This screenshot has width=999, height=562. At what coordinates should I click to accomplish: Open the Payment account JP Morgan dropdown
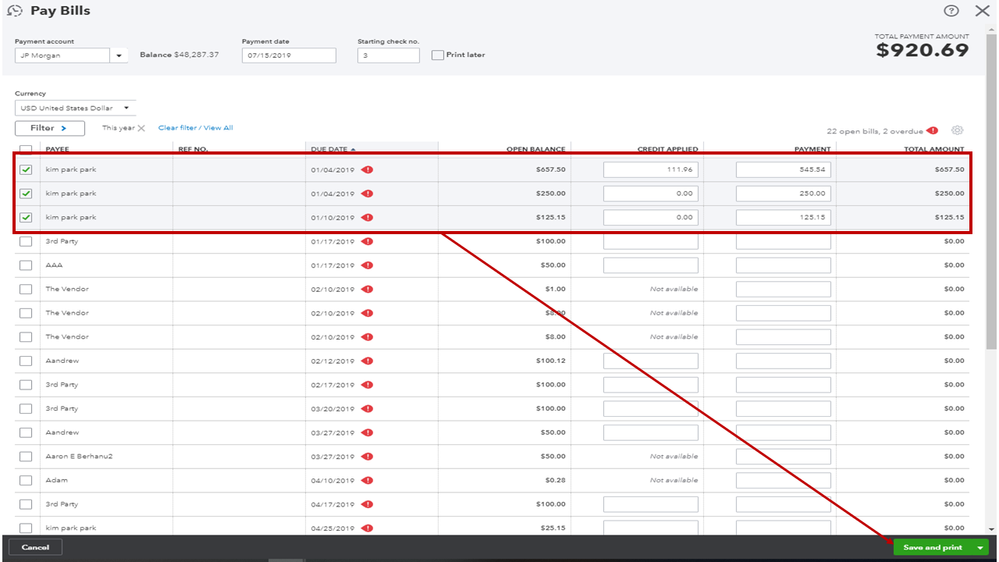click(x=119, y=55)
